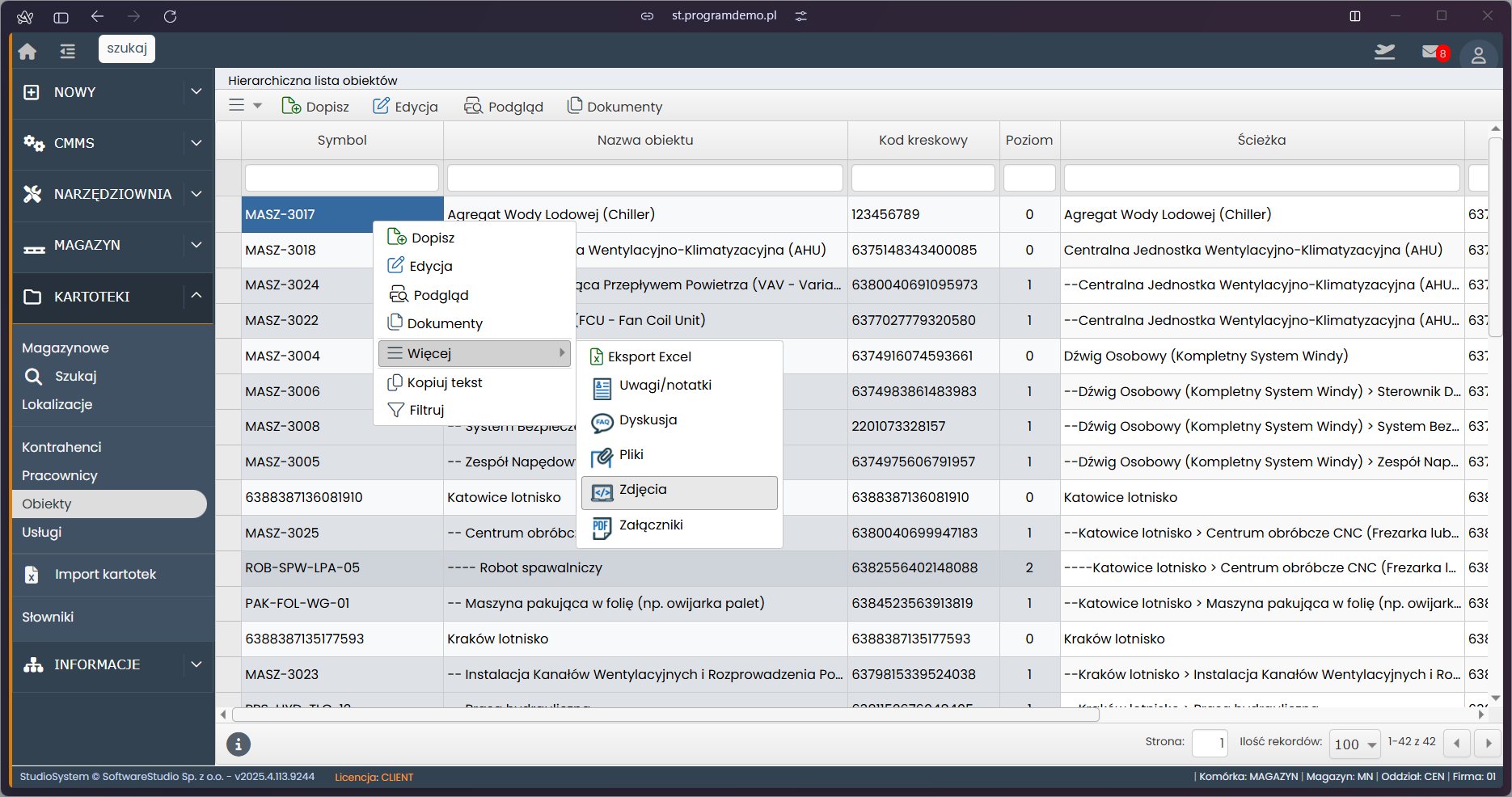Click the Dokumenty toolbar button
Screen dimensions: 1512x797
(x=615, y=107)
